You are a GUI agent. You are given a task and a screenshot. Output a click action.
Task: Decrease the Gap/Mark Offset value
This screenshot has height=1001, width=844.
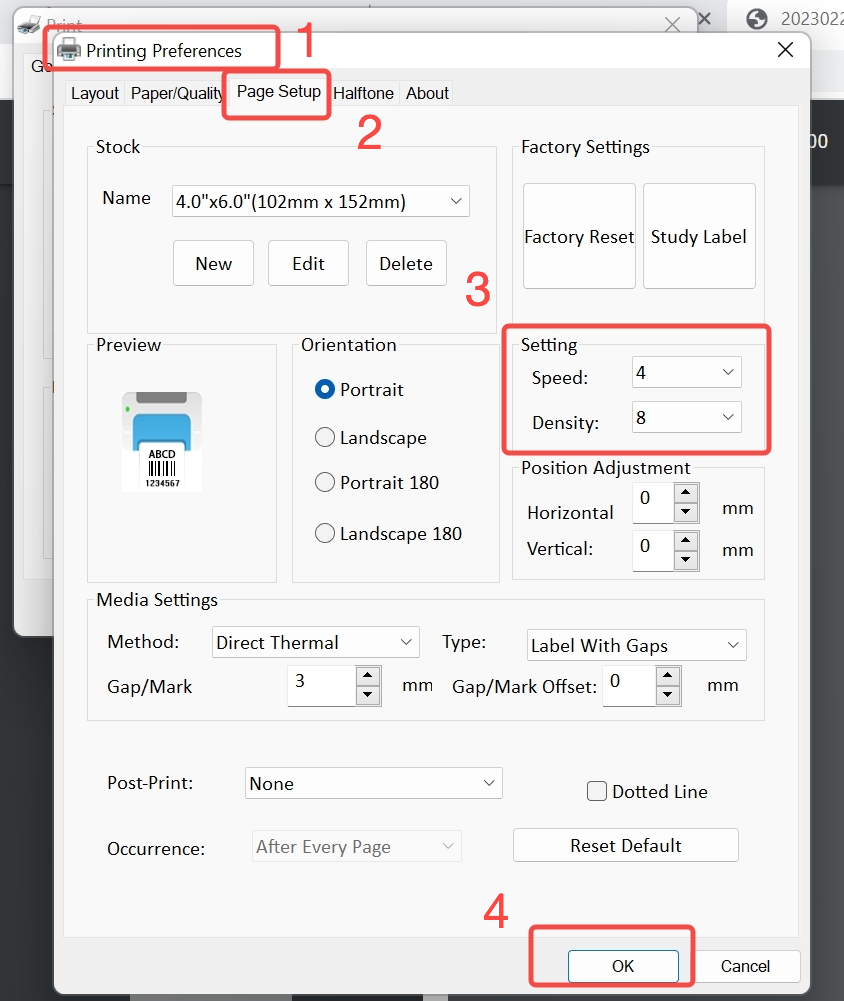(x=668, y=696)
